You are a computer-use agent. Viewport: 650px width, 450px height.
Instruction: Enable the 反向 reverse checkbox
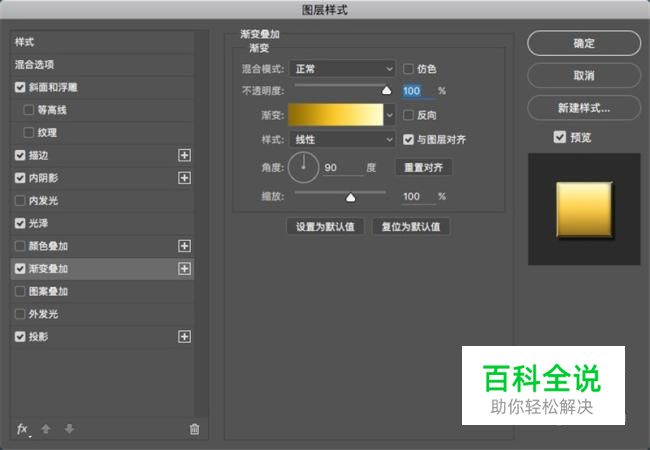coord(408,115)
